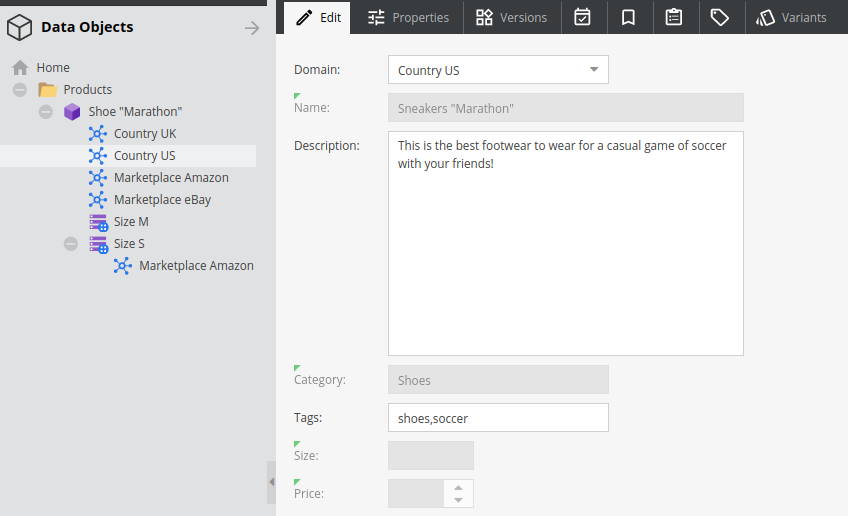Click the grid icon on Versions tab
The width and height of the screenshot is (848, 516).
[x=484, y=17]
